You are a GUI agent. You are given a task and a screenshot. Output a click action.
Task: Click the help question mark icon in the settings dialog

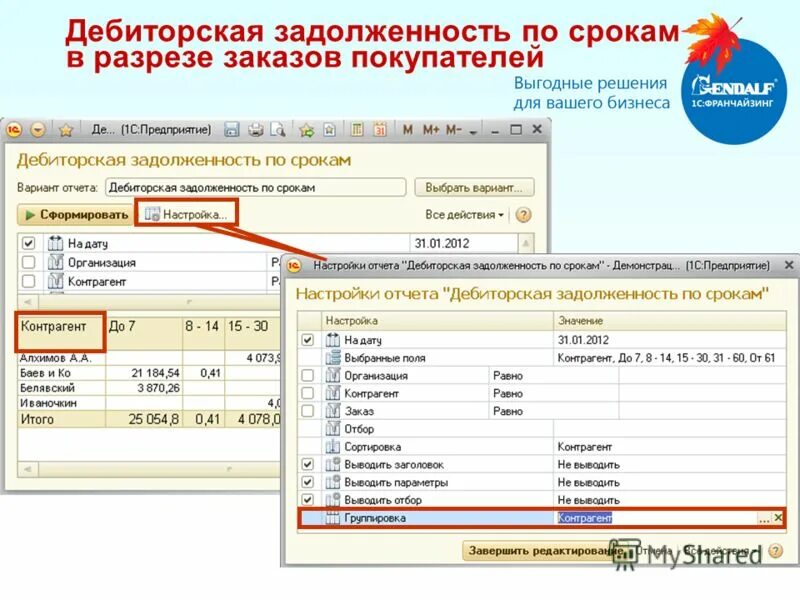(776, 551)
